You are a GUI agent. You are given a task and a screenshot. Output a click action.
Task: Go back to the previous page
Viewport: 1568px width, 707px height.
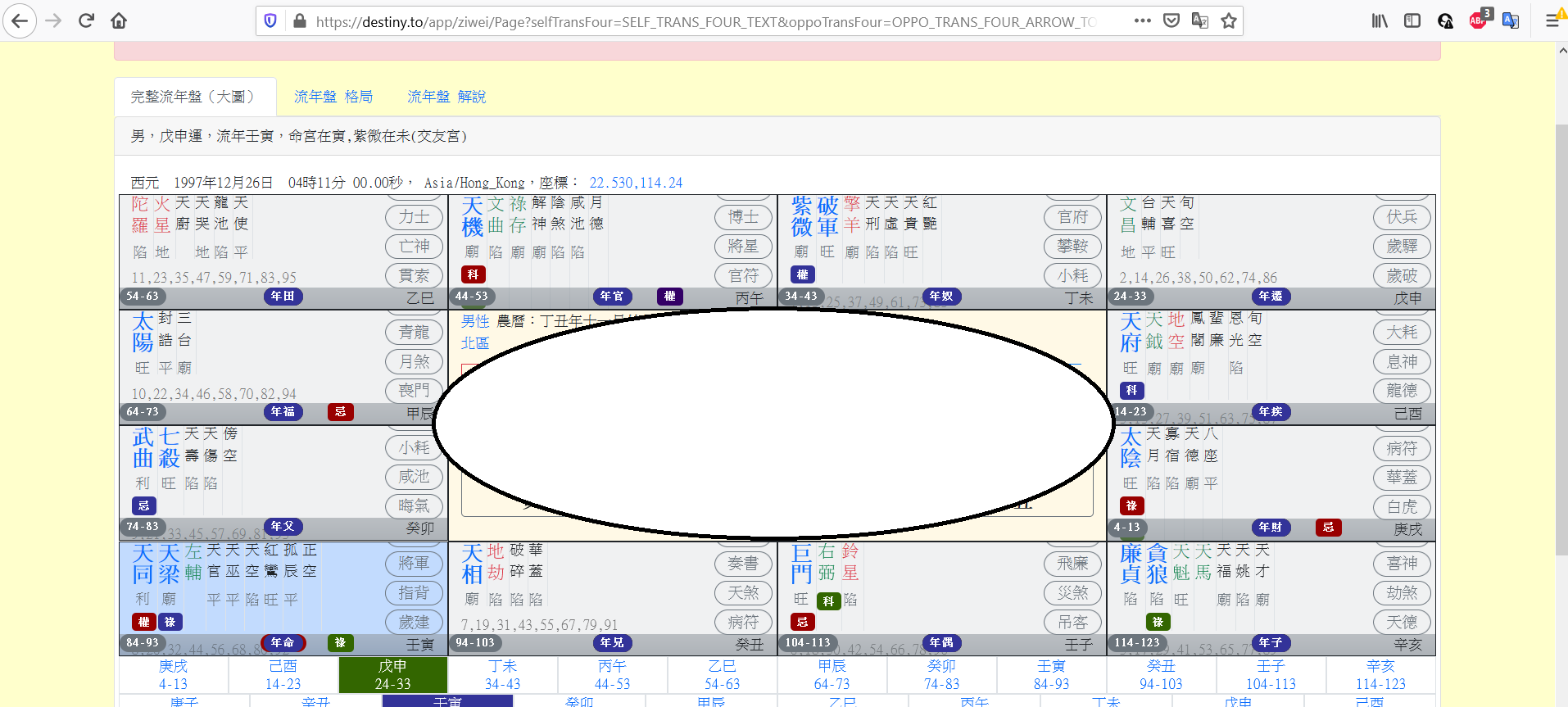coord(20,21)
